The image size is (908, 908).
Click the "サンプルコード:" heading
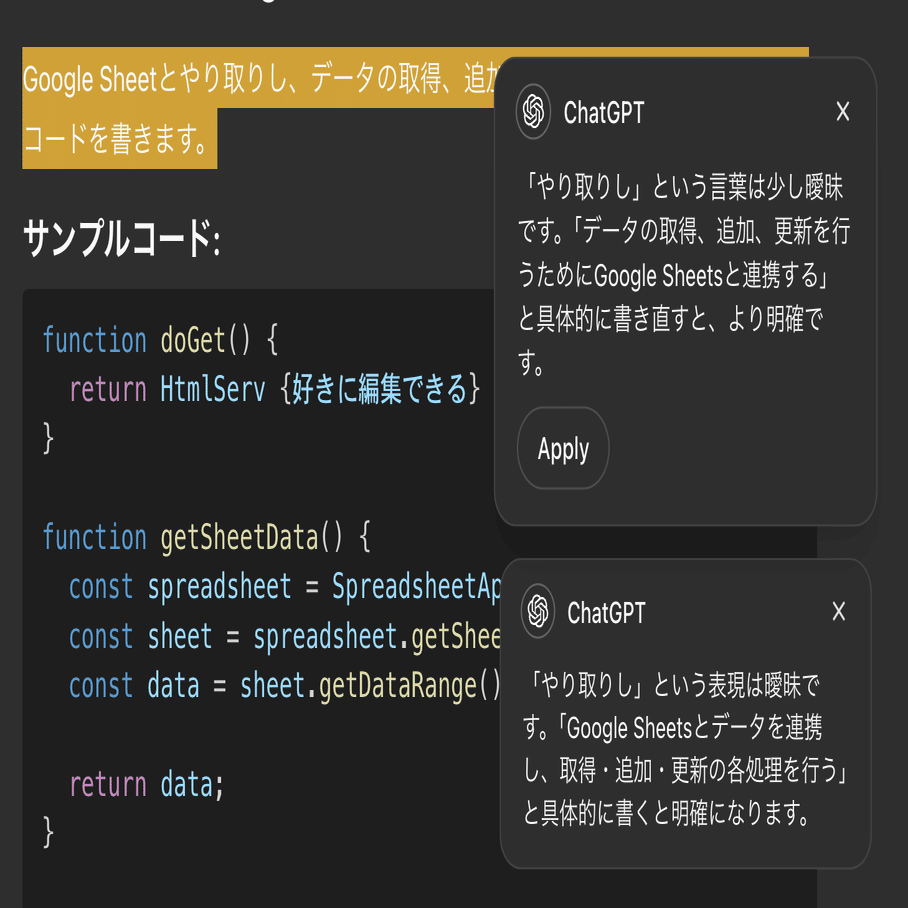click(121, 240)
